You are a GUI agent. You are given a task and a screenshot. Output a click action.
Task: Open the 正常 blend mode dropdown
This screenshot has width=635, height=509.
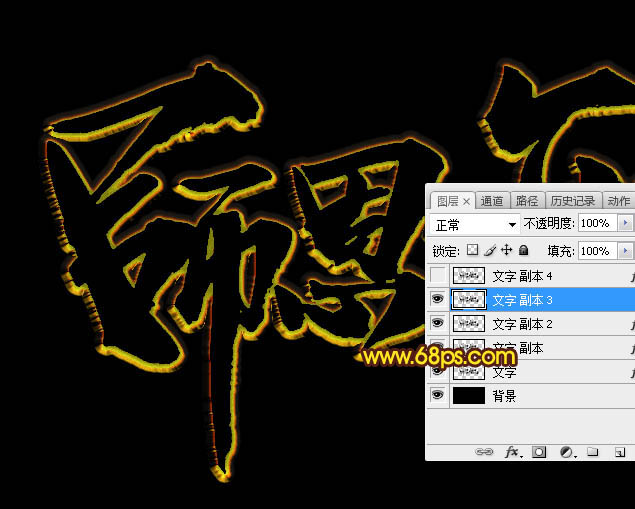(x=475, y=224)
